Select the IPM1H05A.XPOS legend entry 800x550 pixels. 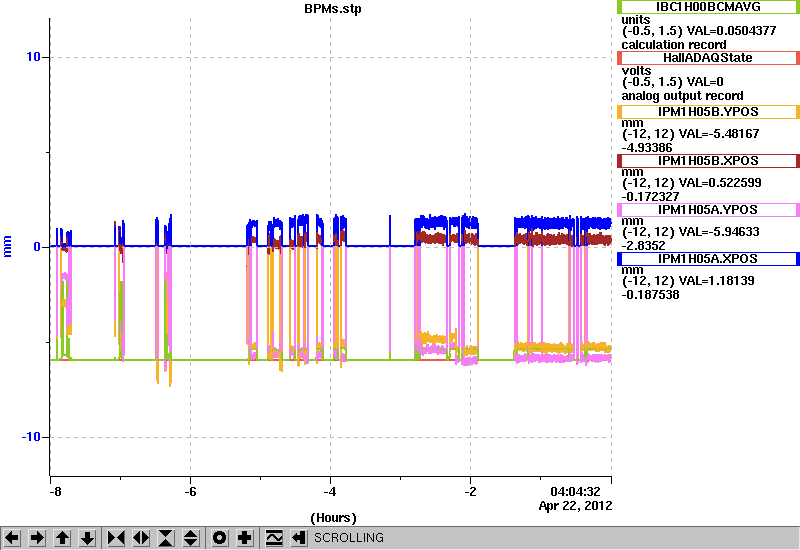[708, 259]
